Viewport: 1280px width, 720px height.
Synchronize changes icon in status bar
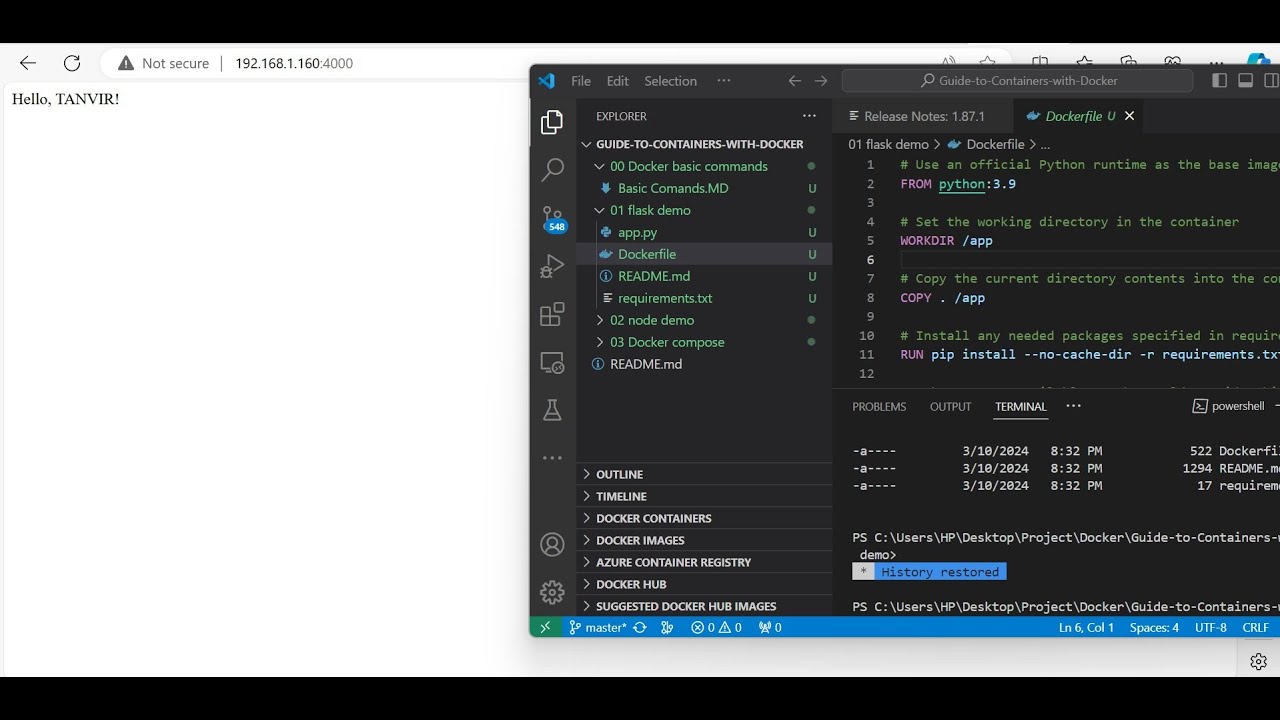click(640, 628)
